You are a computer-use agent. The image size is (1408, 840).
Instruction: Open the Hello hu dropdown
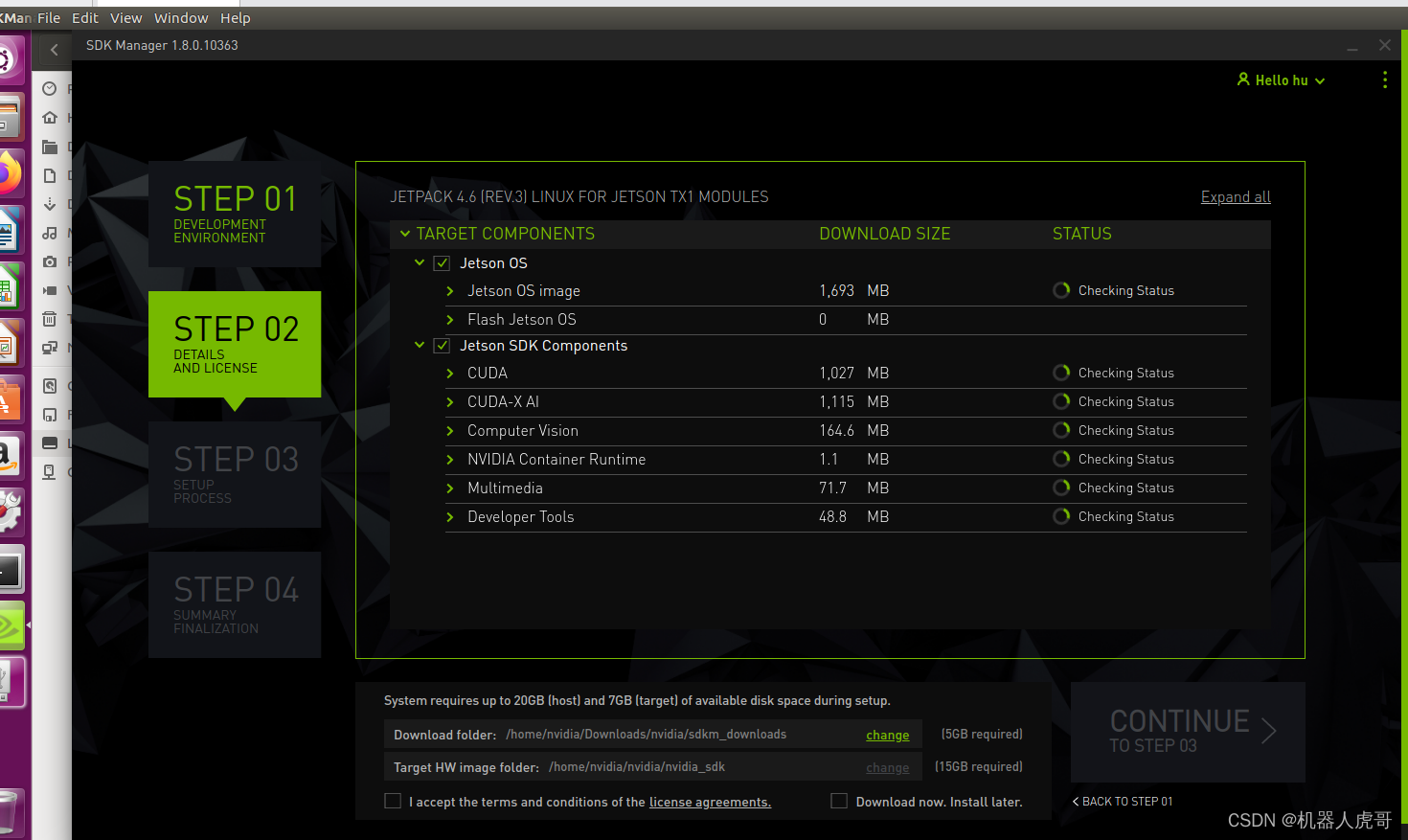coord(1281,79)
